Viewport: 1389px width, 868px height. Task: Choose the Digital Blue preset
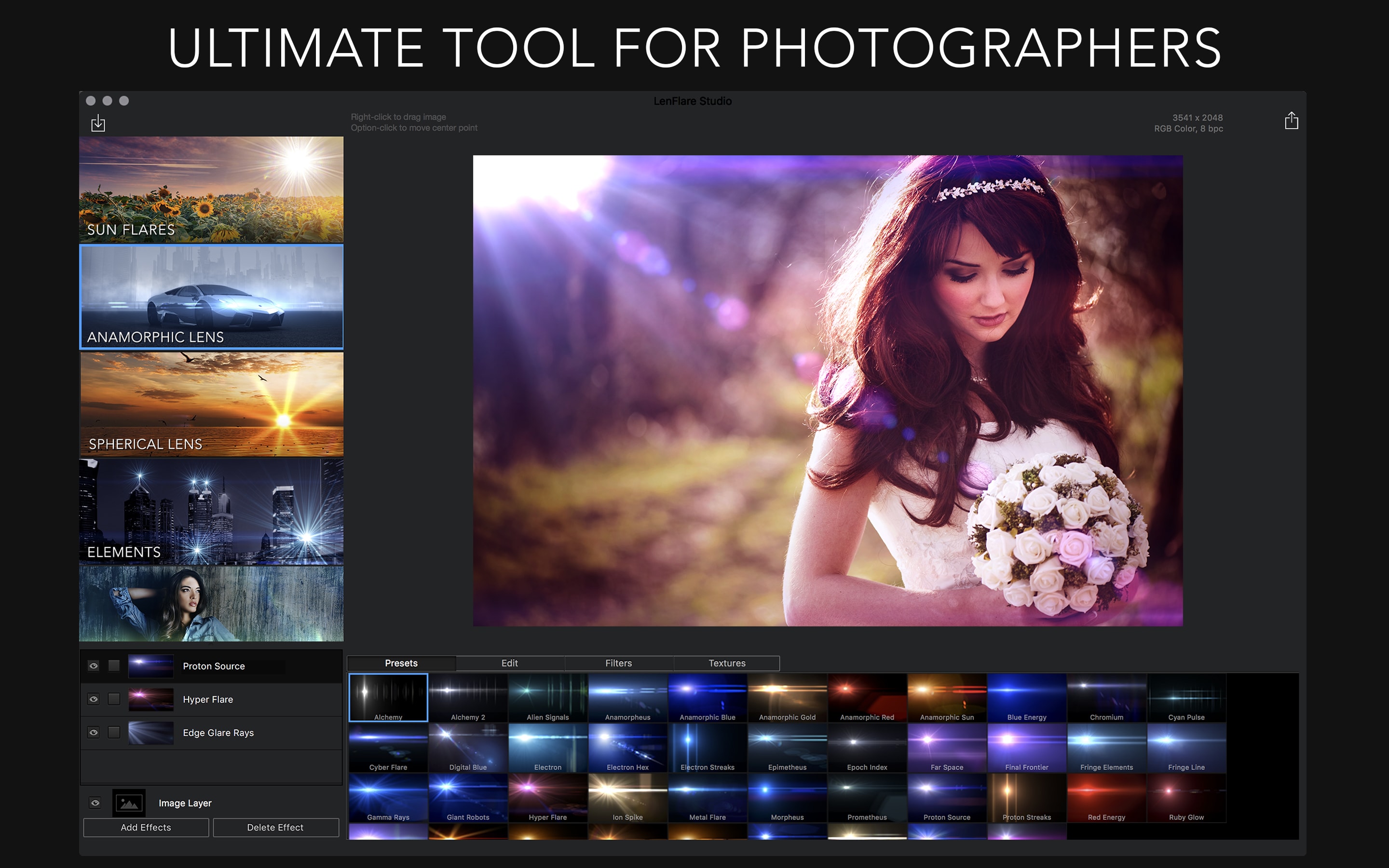click(x=468, y=747)
